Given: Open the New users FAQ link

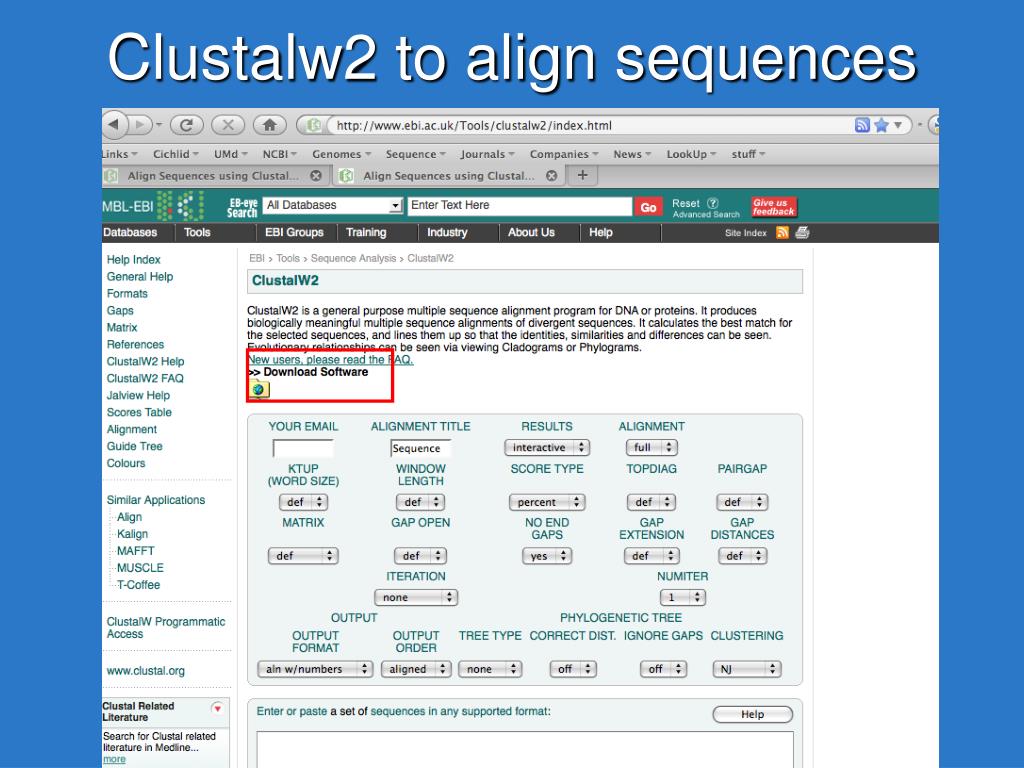Looking at the screenshot, I should [x=330, y=359].
